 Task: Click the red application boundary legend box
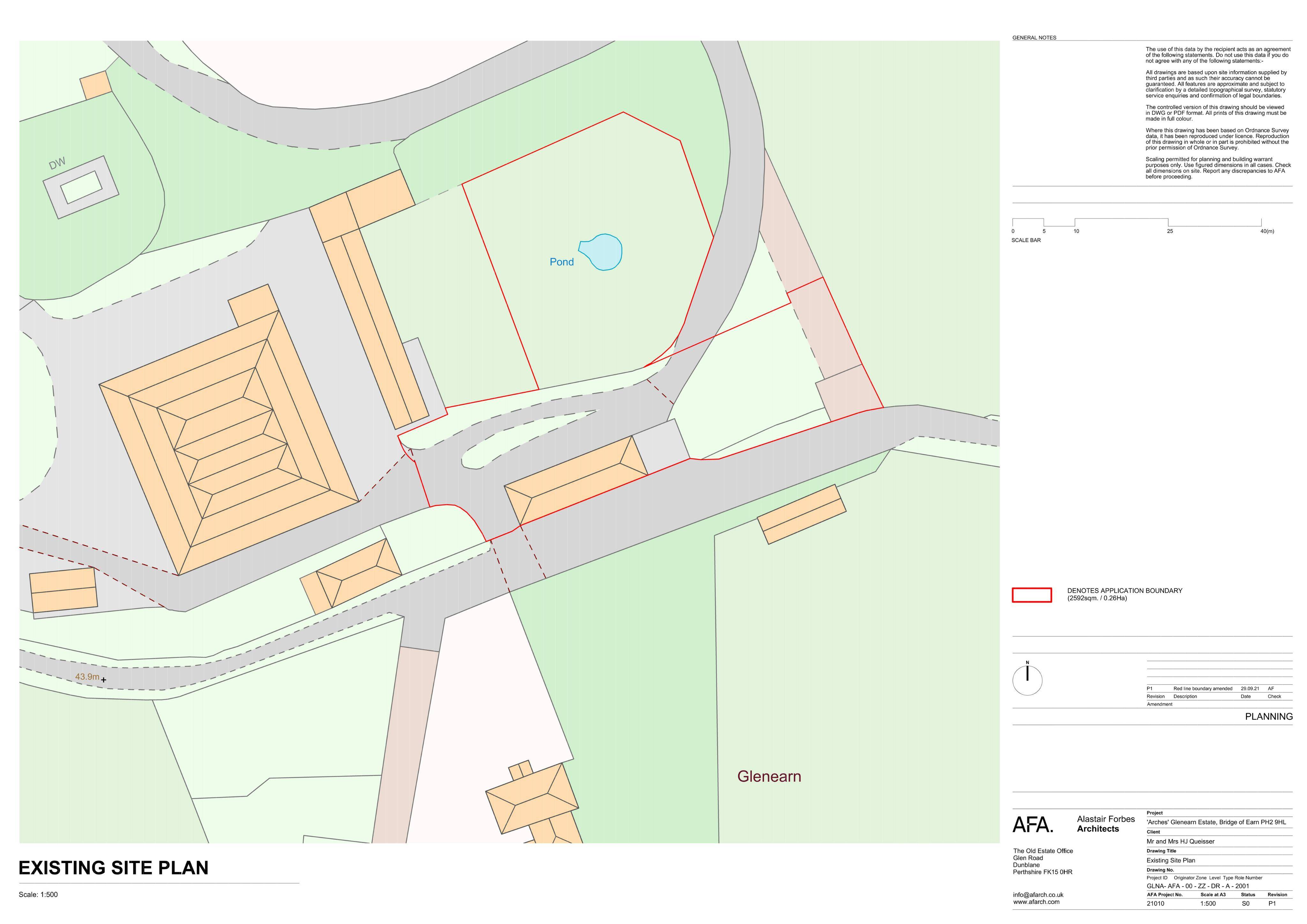coord(1032,595)
